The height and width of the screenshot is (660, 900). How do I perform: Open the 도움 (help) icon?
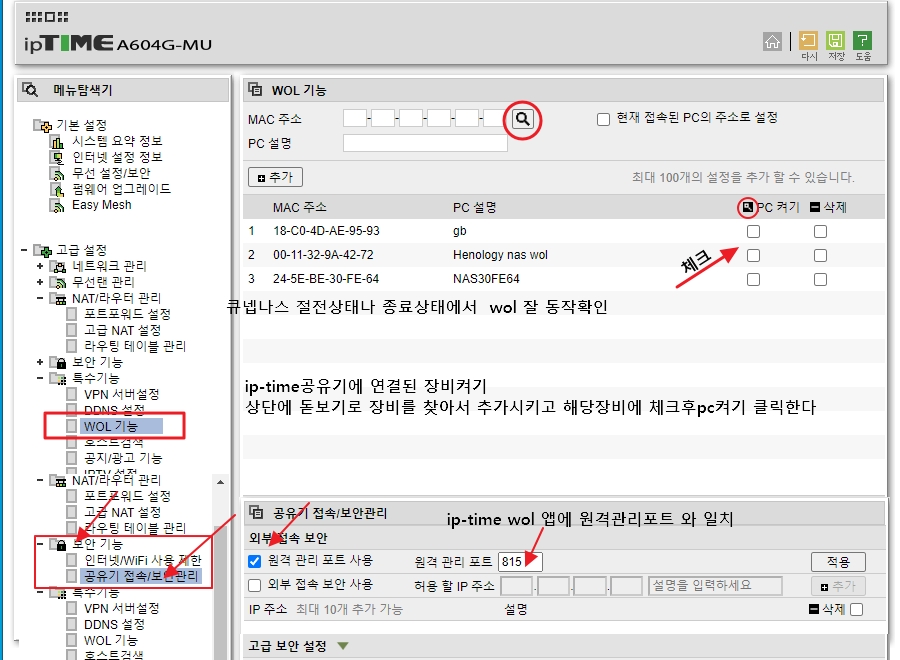pyautogui.click(x=862, y=41)
